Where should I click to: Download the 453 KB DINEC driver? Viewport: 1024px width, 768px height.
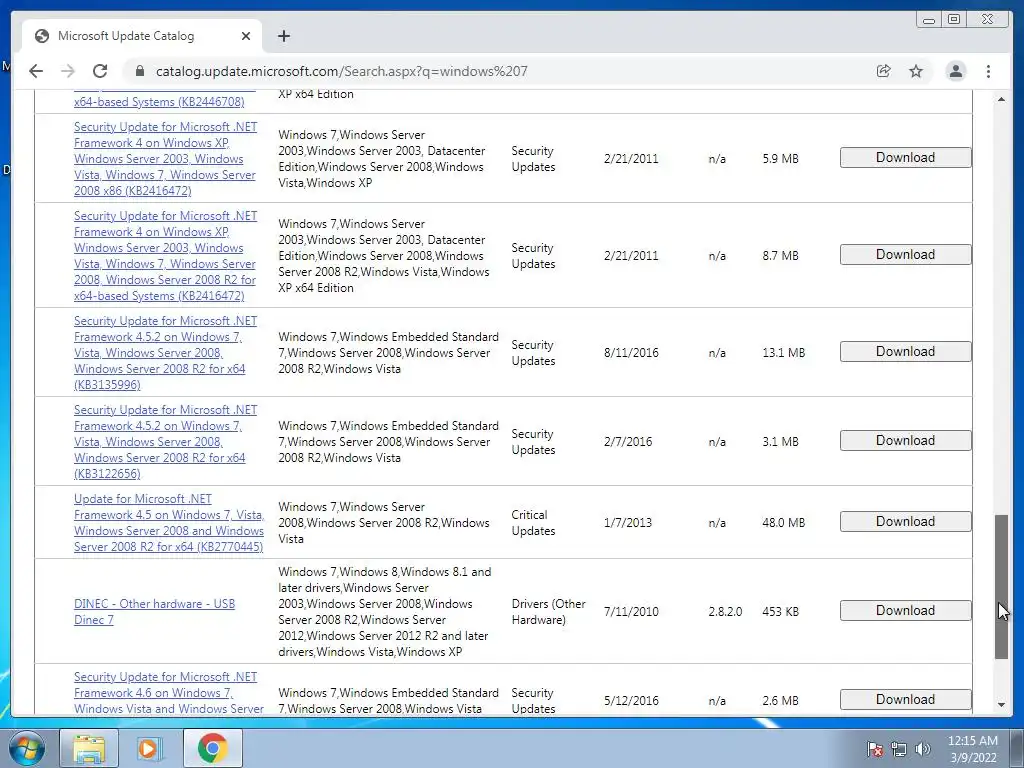coord(905,610)
